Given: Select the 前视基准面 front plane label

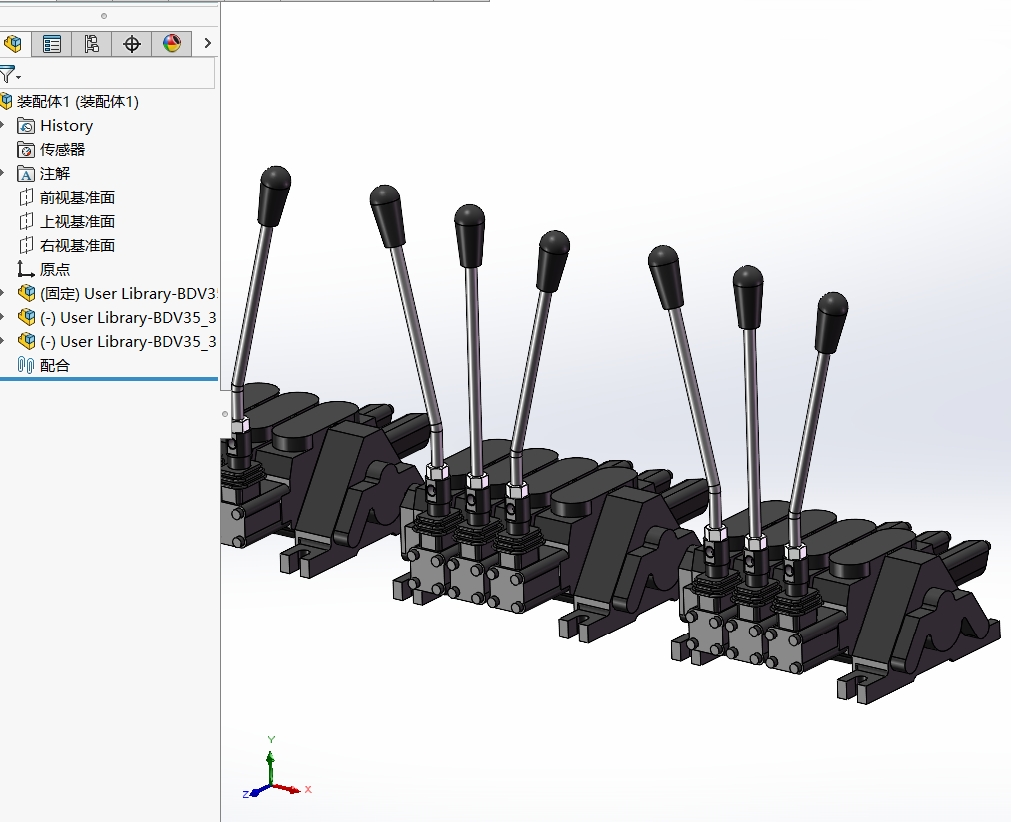Looking at the screenshot, I should pos(77,197).
